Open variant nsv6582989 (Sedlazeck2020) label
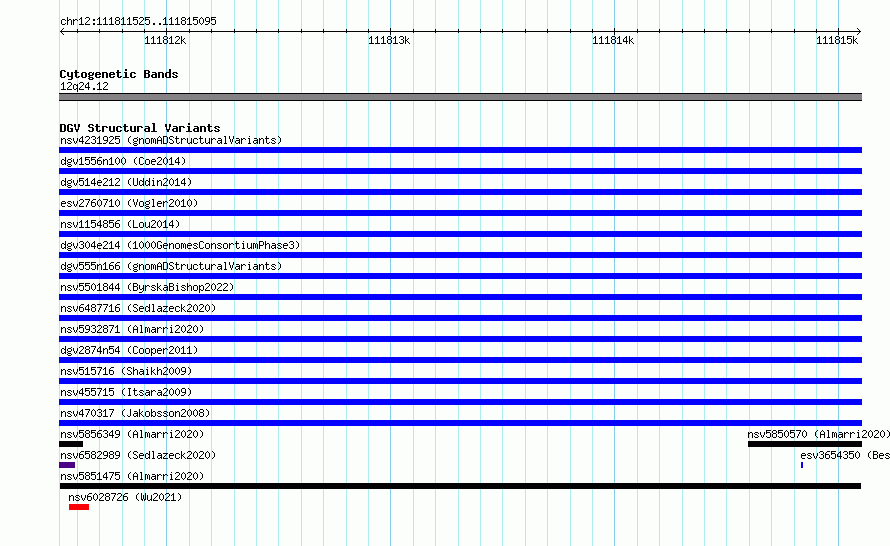890x546 pixels. [138, 455]
